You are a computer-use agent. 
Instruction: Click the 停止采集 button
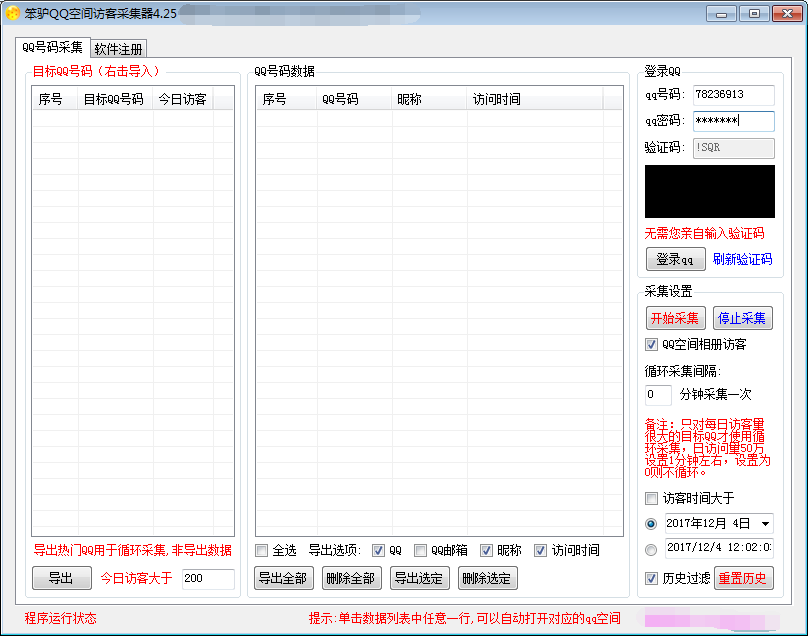(x=743, y=318)
